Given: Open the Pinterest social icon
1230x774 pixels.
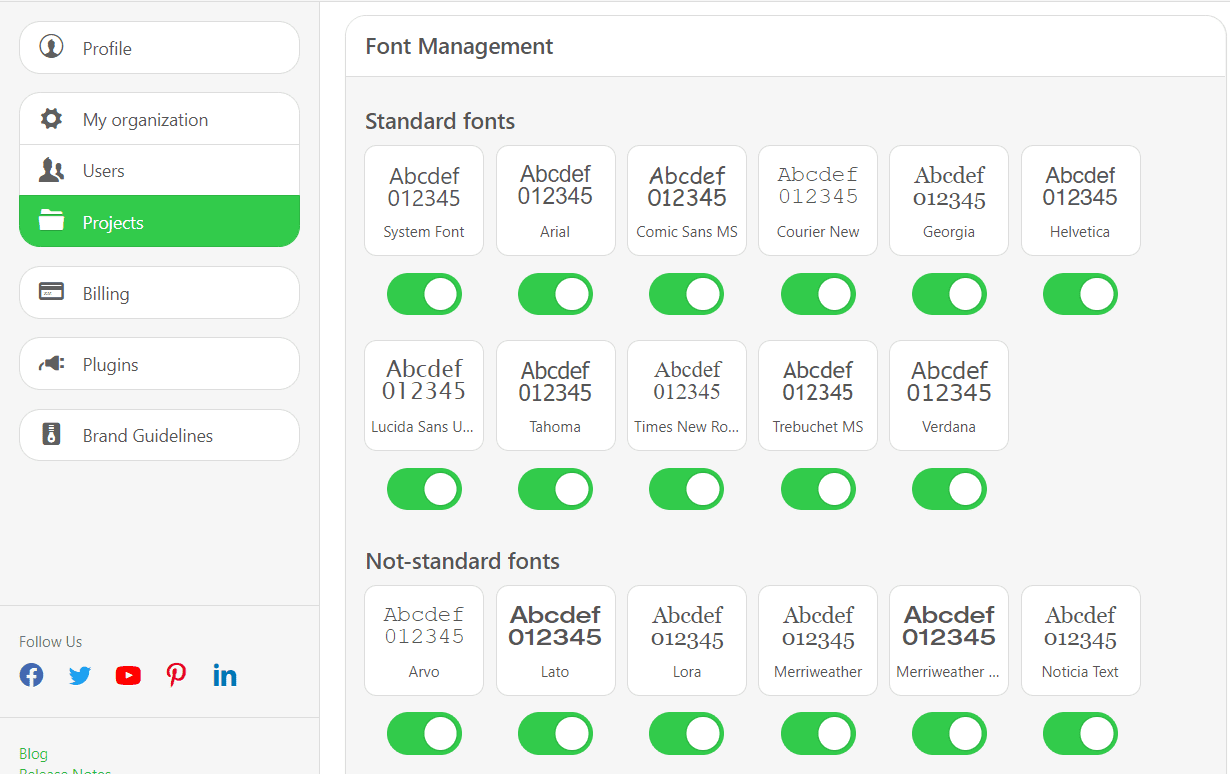Looking at the screenshot, I should tap(177, 675).
